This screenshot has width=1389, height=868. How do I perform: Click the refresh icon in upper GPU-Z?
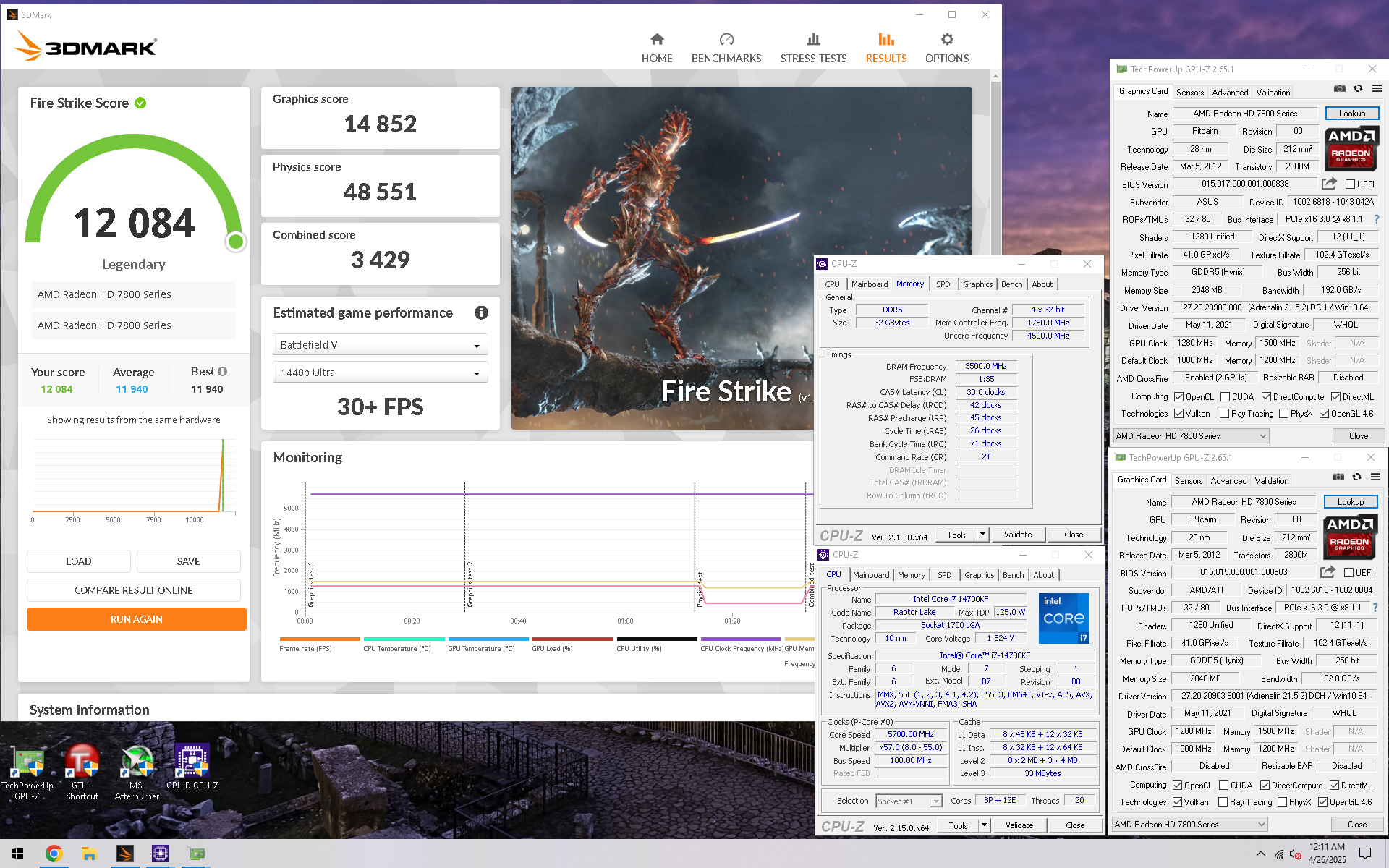(x=1358, y=88)
